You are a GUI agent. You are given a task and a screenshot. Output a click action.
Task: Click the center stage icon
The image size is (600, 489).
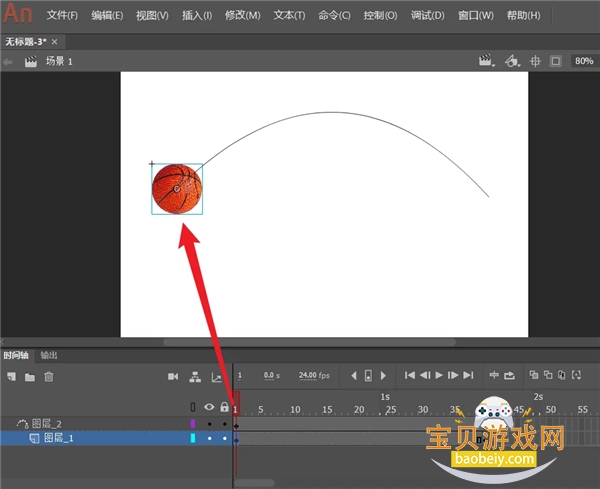point(535,61)
